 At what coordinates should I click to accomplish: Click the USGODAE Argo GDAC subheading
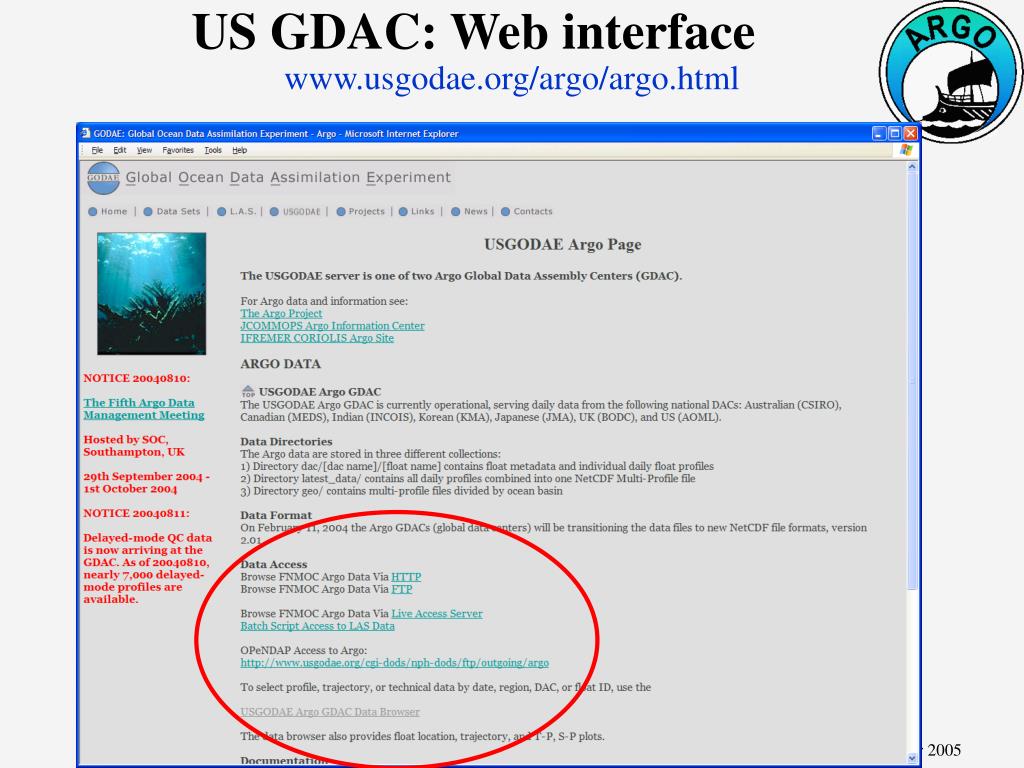[x=320, y=392]
